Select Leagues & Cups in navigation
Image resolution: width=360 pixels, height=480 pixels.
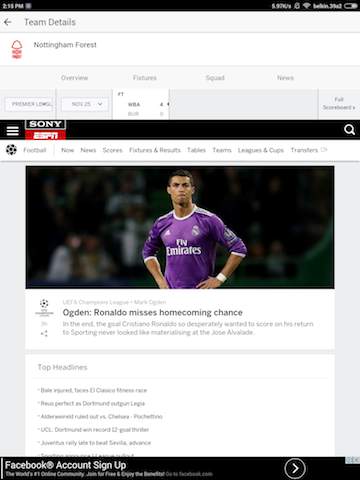[261, 150]
